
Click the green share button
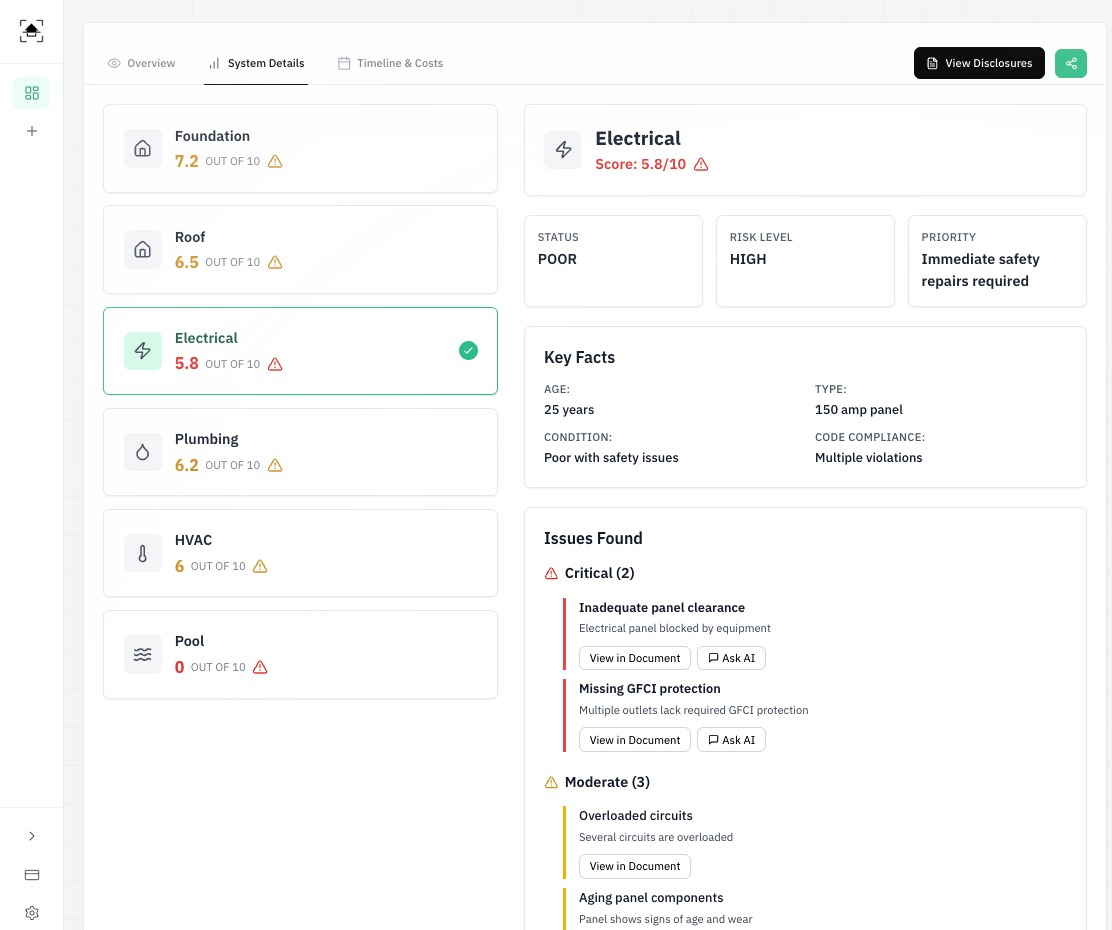click(x=1071, y=63)
